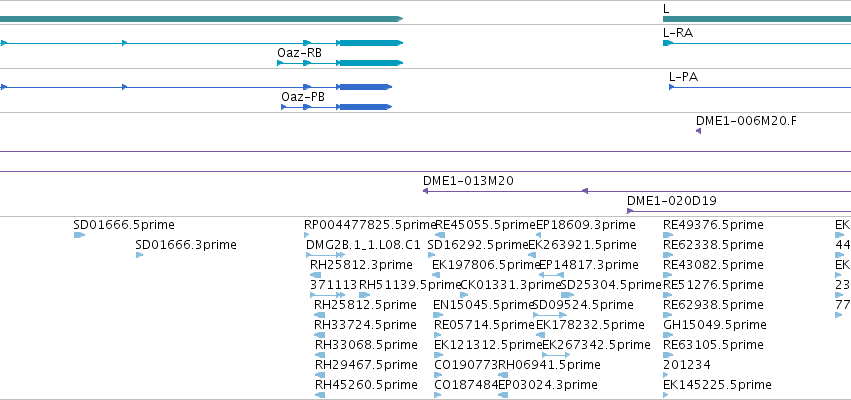The image size is (851, 400).
Task: Select the EP03024.3prime label
Action: pyautogui.click(x=548, y=385)
